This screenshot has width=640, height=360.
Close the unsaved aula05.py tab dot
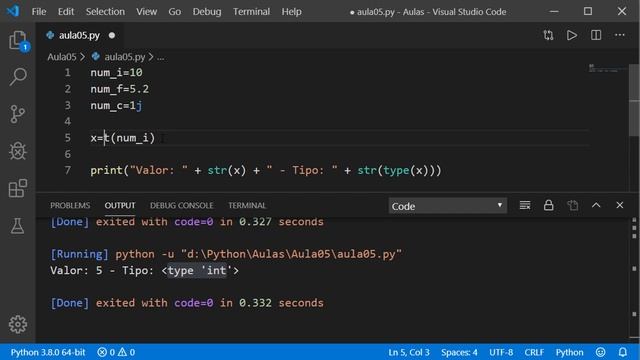(x=112, y=36)
